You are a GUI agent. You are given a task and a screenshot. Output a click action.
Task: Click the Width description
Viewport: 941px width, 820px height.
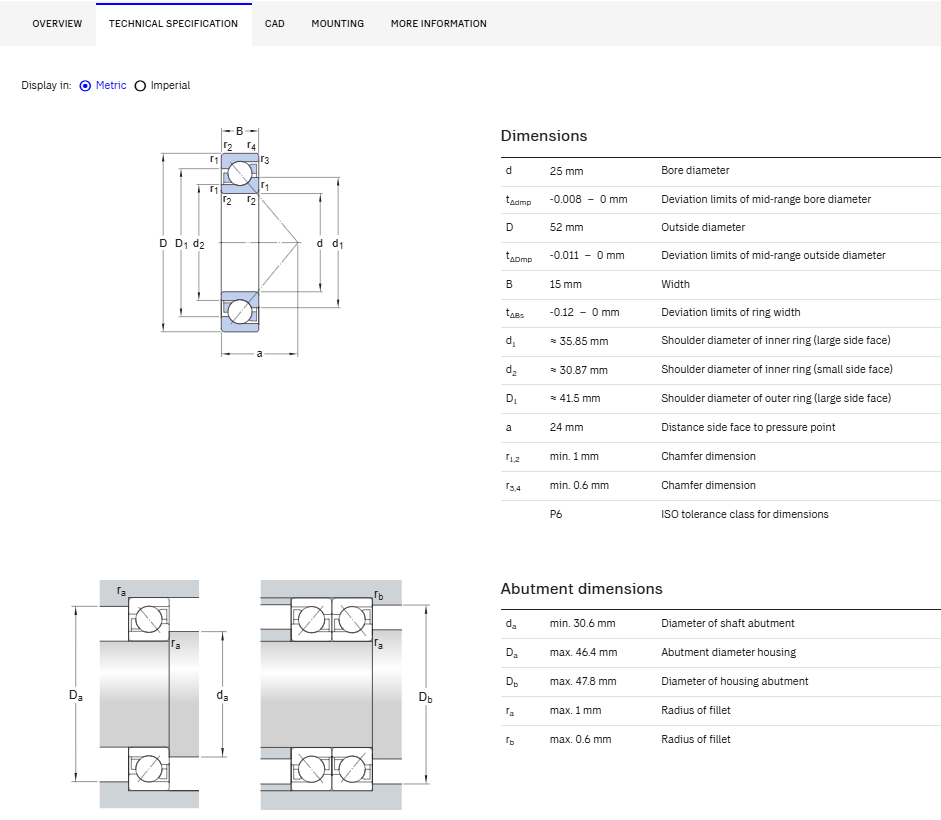pos(675,285)
